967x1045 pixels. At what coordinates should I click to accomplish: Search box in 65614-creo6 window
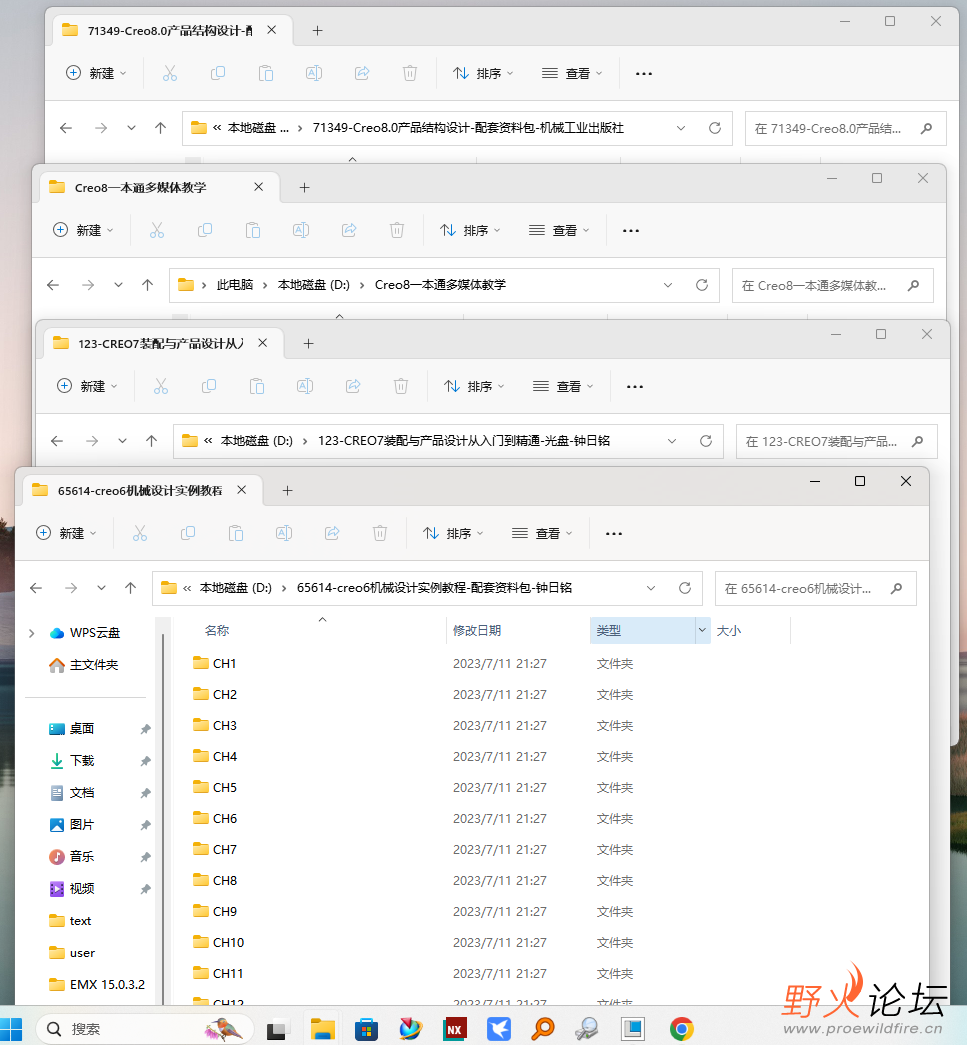click(x=816, y=588)
